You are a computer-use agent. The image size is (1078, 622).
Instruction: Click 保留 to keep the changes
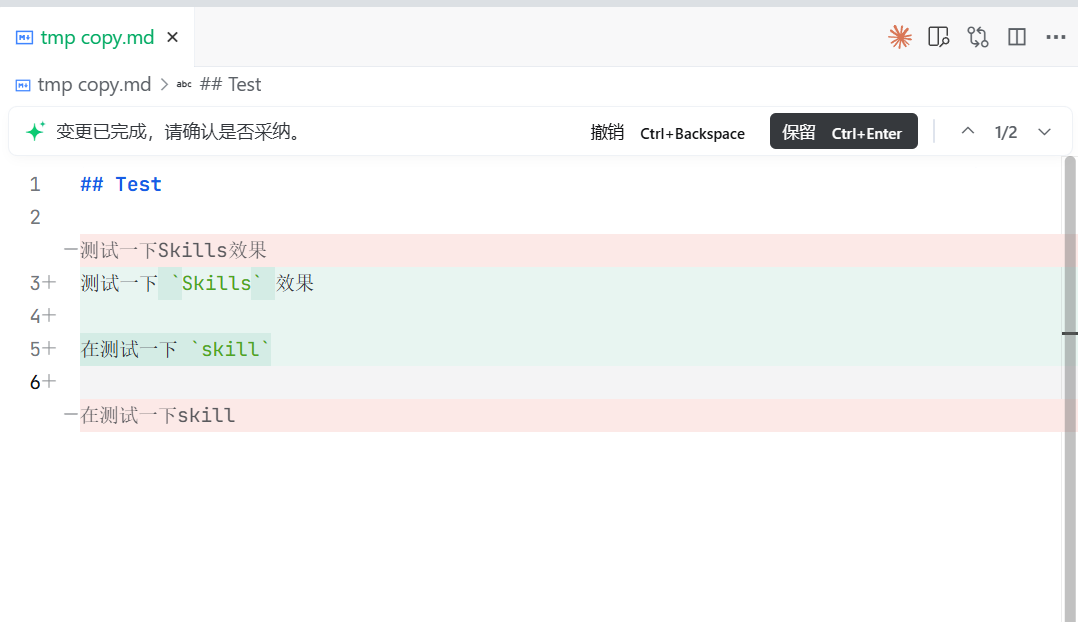tap(799, 133)
